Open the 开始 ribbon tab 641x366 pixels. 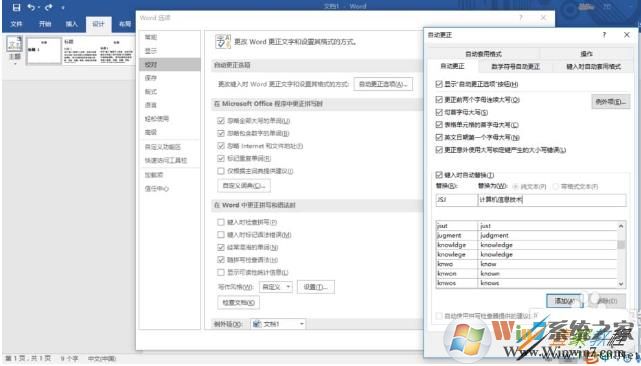(x=45, y=24)
